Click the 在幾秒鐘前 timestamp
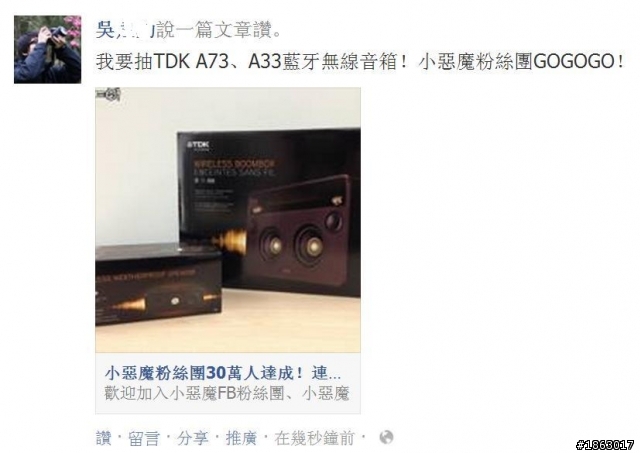The height and width of the screenshot is (453, 640). tap(314, 438)
